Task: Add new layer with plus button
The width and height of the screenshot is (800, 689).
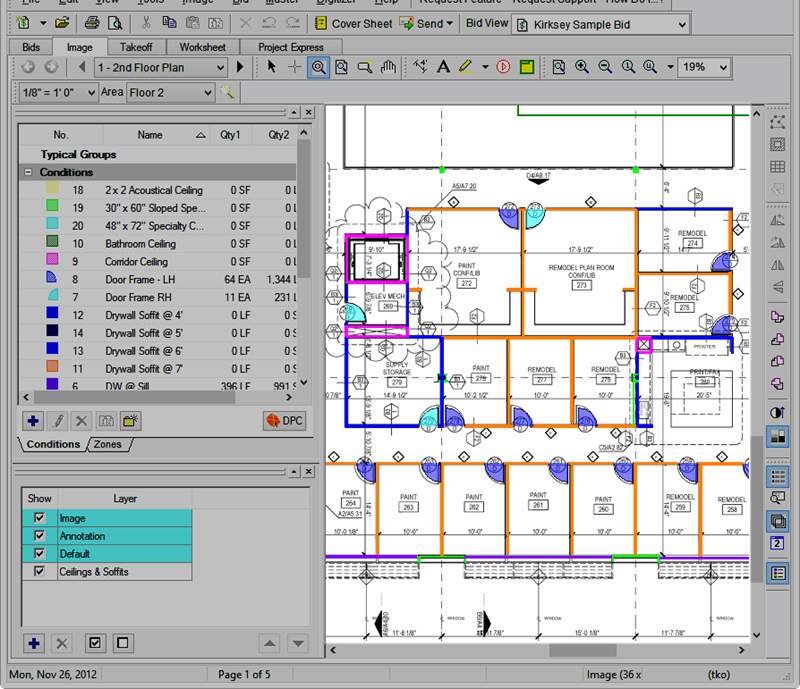Action: [34, 643]
